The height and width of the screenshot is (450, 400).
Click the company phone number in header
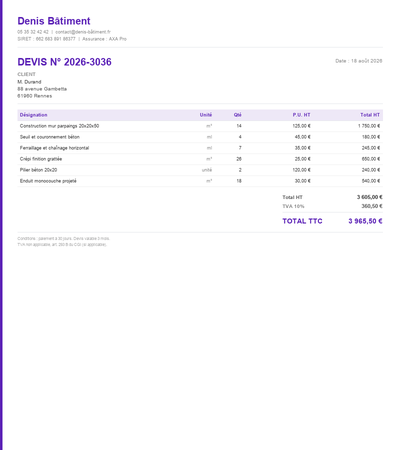coord(33,32)
